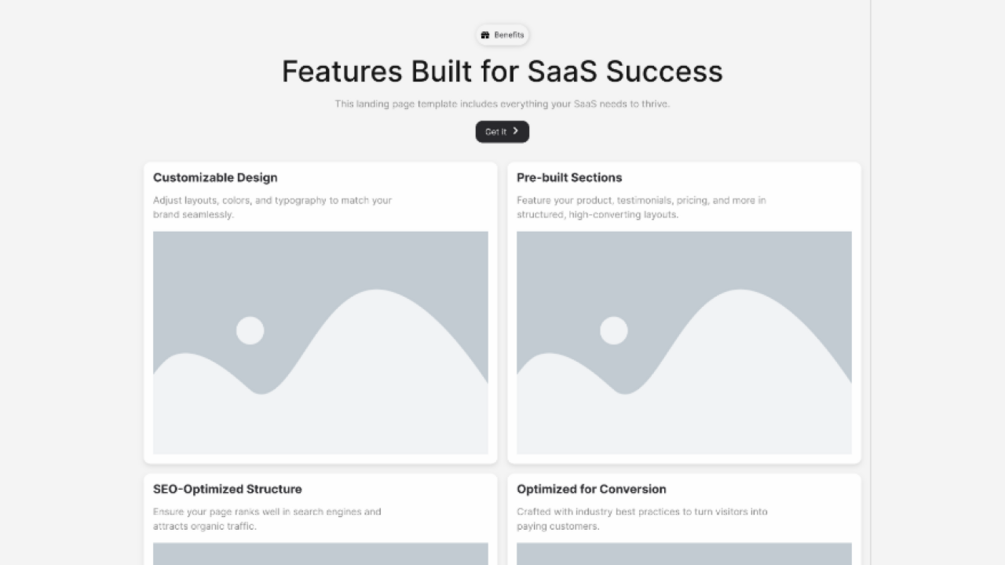Image resolution: width=1005 pixels, height=565 pixels.
Task: Click the sun circle in the Pre-built Sections image
Action: coord(613,330)
